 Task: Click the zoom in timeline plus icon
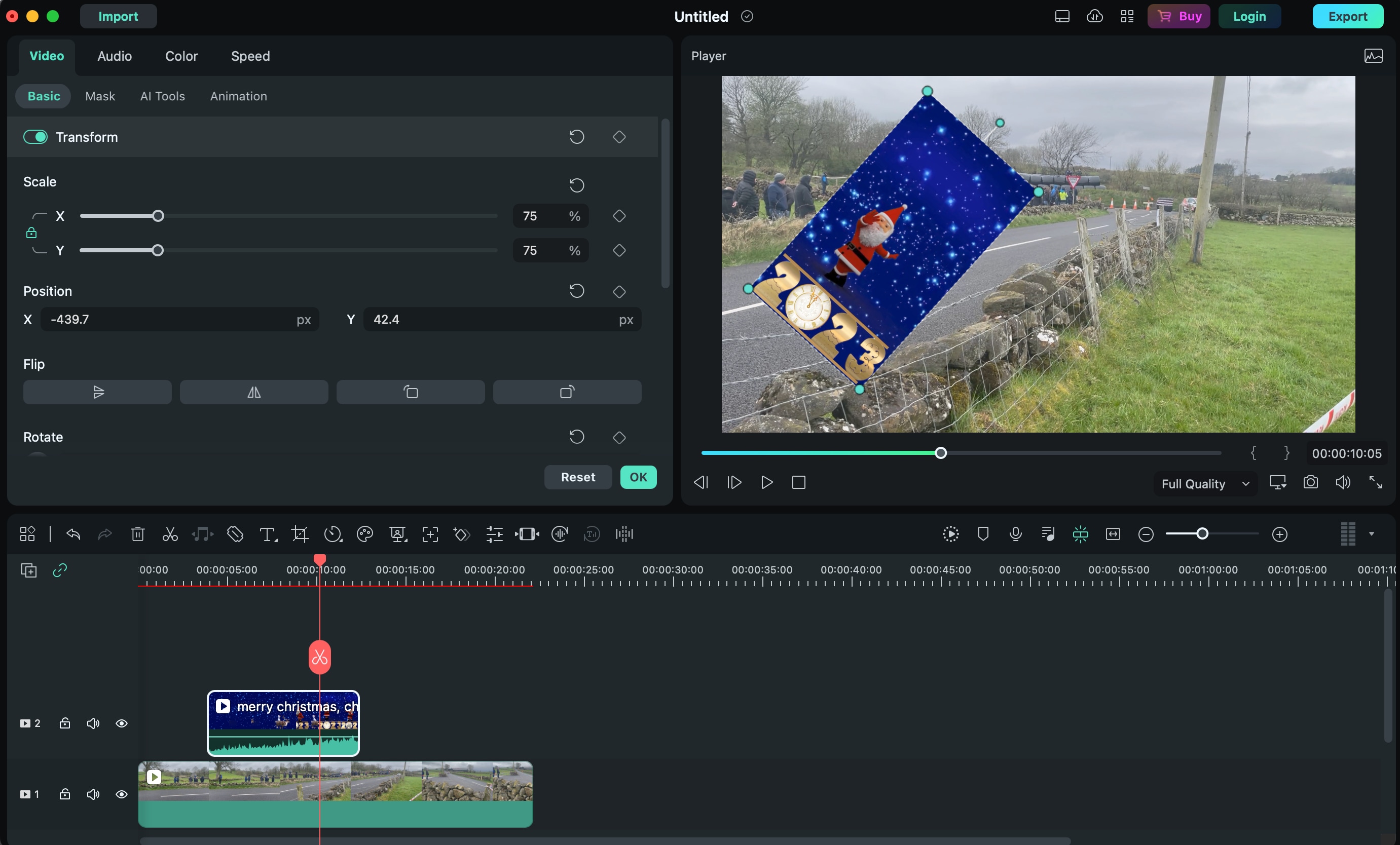[x=1279, y=534]
